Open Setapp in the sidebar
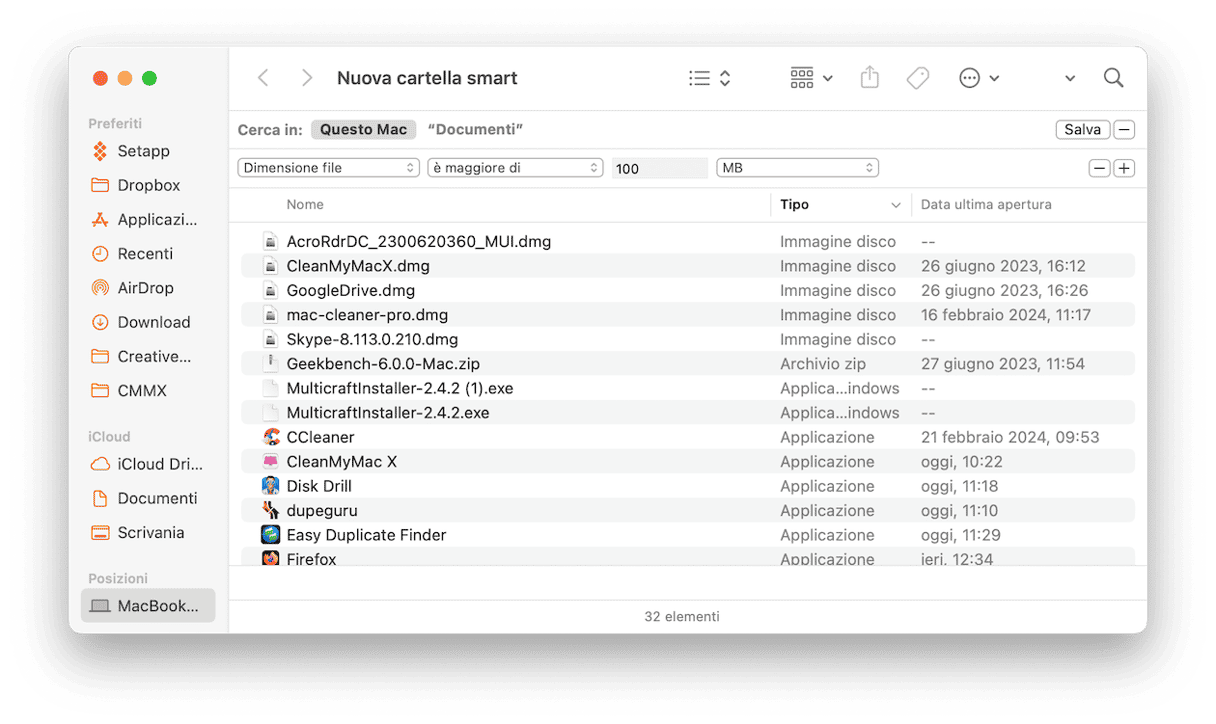 pyautogui.click(x=143, y=151)
